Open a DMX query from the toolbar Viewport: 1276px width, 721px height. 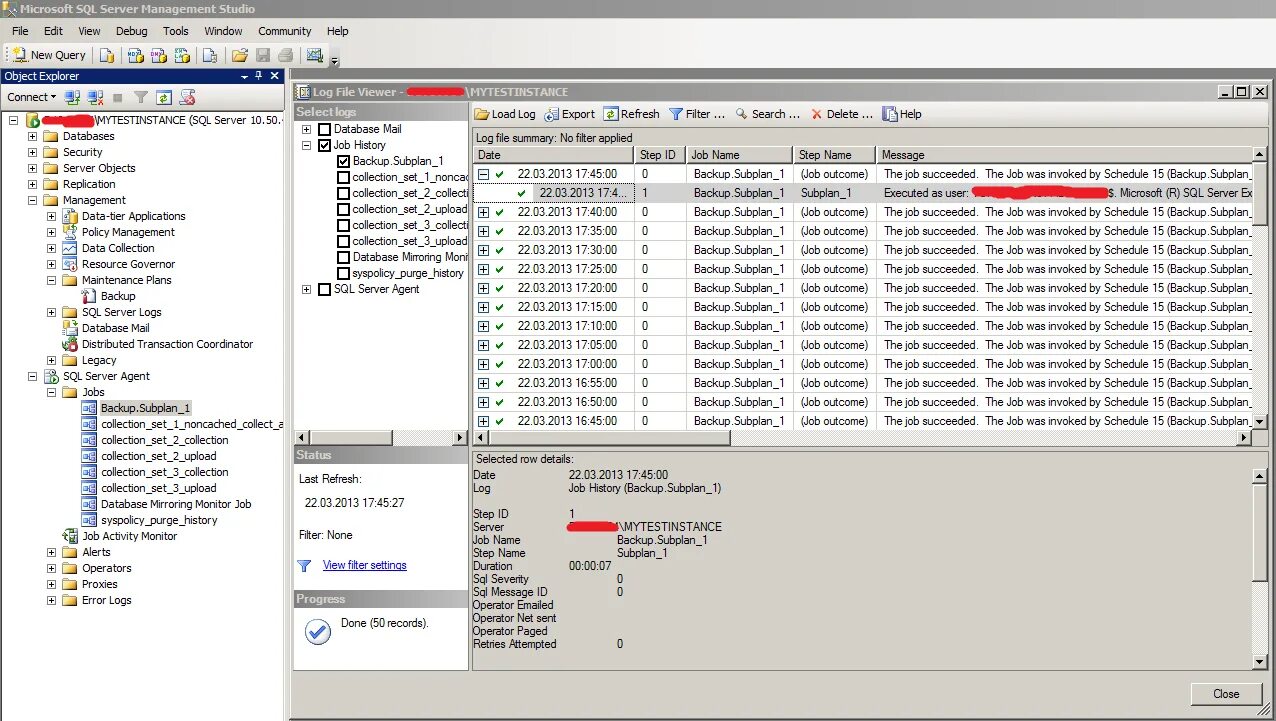[x=158, y=55]
